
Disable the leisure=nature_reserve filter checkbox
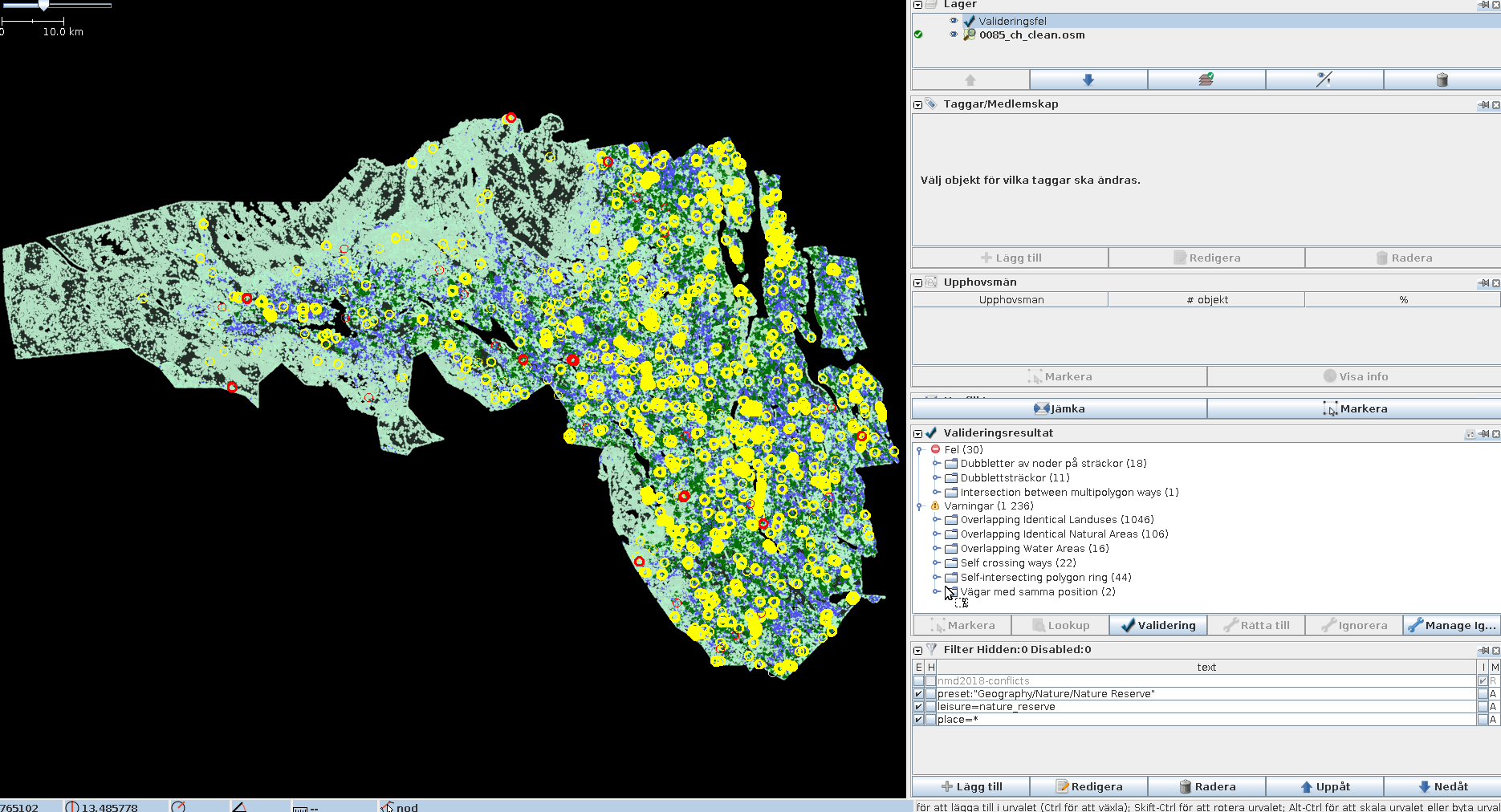(919, 707)
